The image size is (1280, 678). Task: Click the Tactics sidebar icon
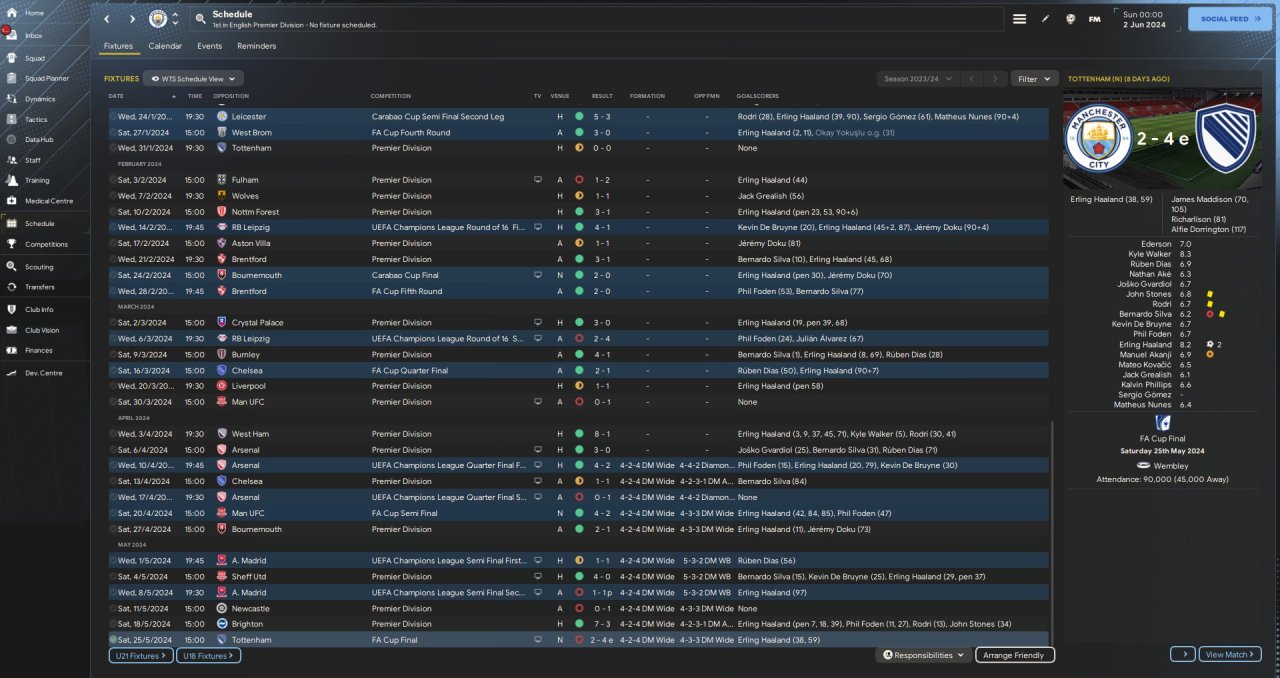[x=35, y=118]
